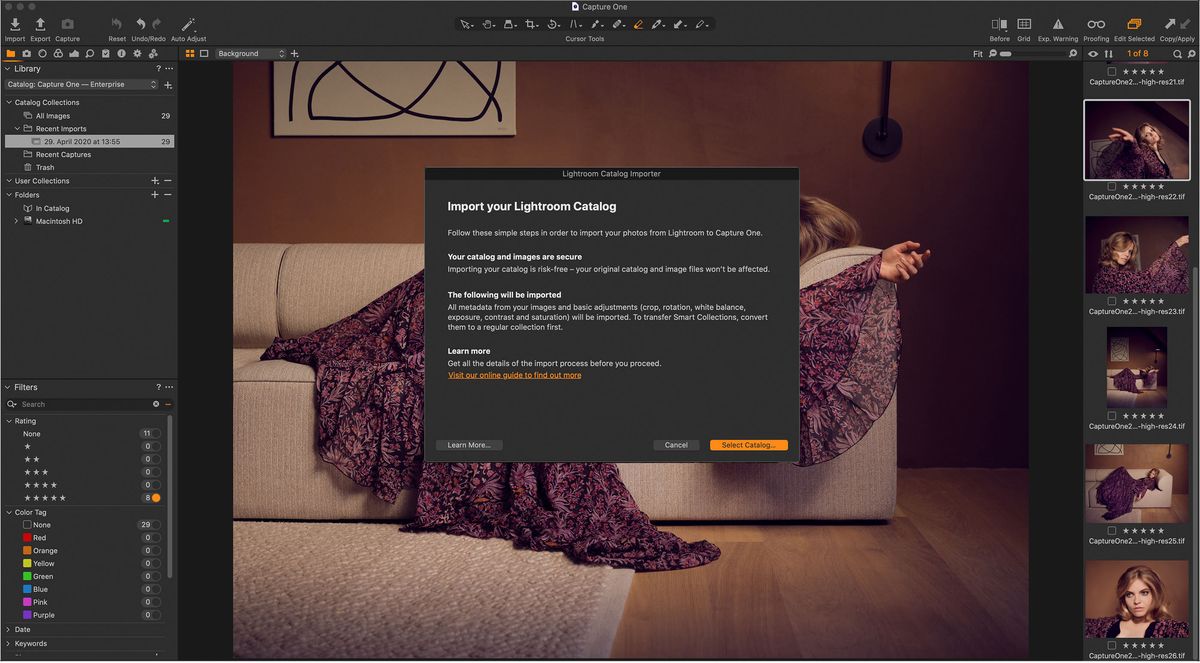The width and height of the screenshot is (1200, 663).
Task: Open the Grid overlay
Action: point(1023,24)
